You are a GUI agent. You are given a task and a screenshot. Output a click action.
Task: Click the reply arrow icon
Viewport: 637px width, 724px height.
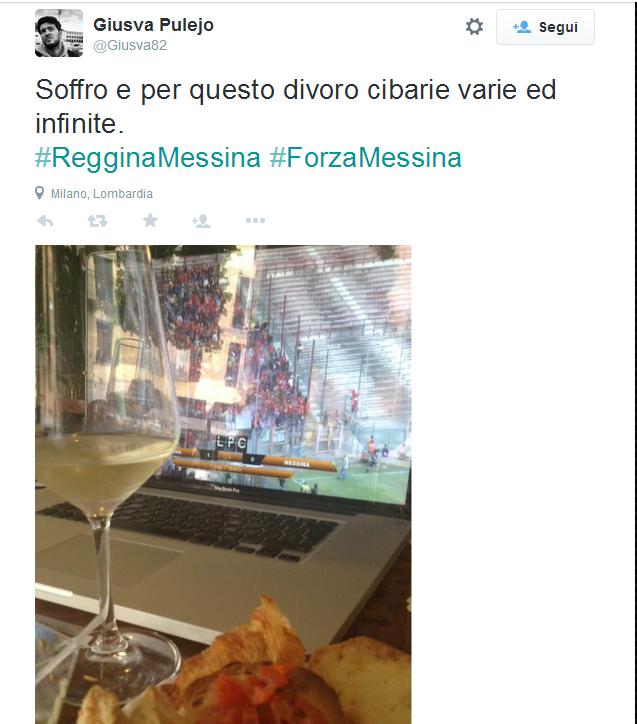pyautogui.click(x=45, y=221)
